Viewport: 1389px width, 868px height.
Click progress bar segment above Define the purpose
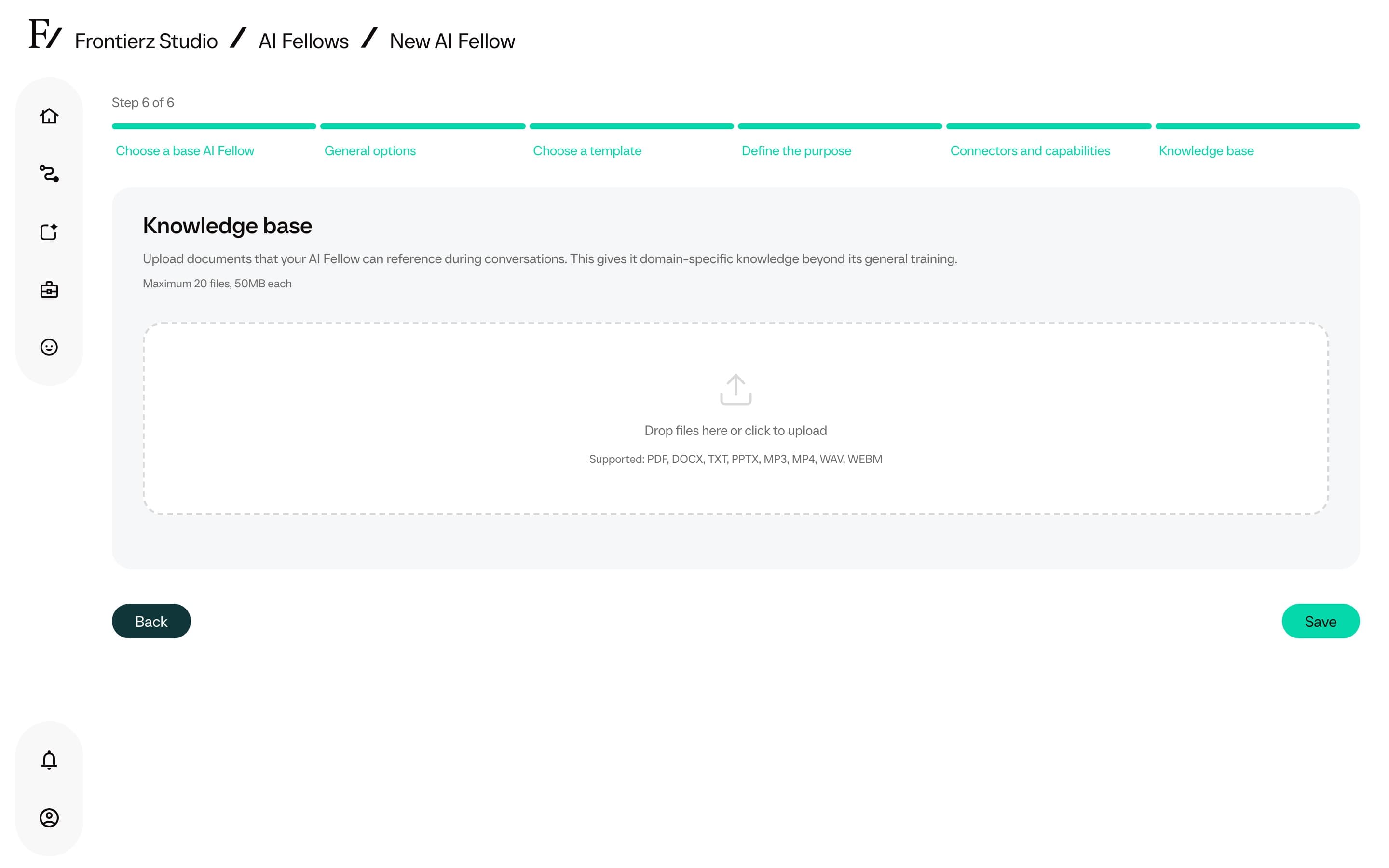(x=840, y=126)
